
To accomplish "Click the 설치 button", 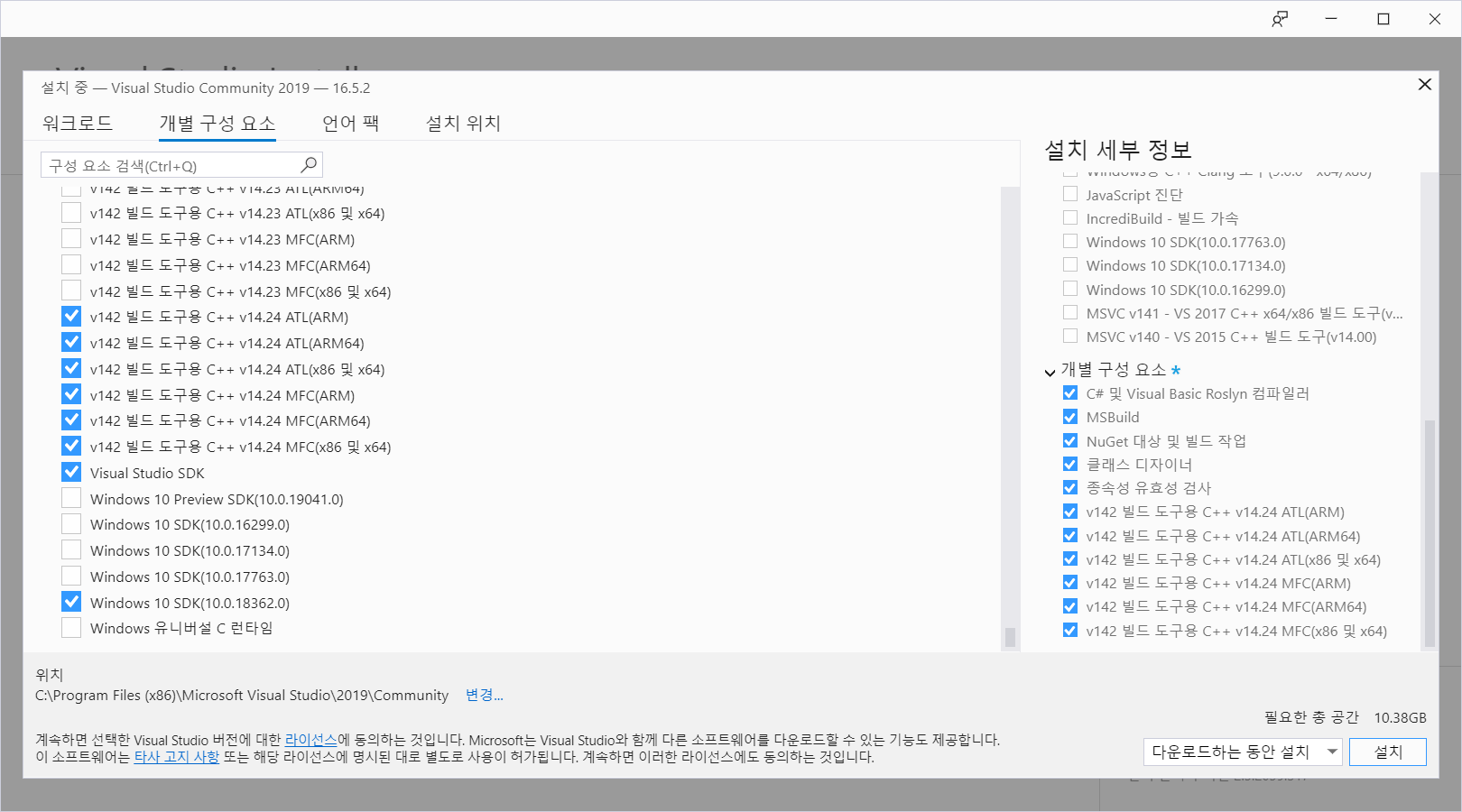I will [1388, 752].
